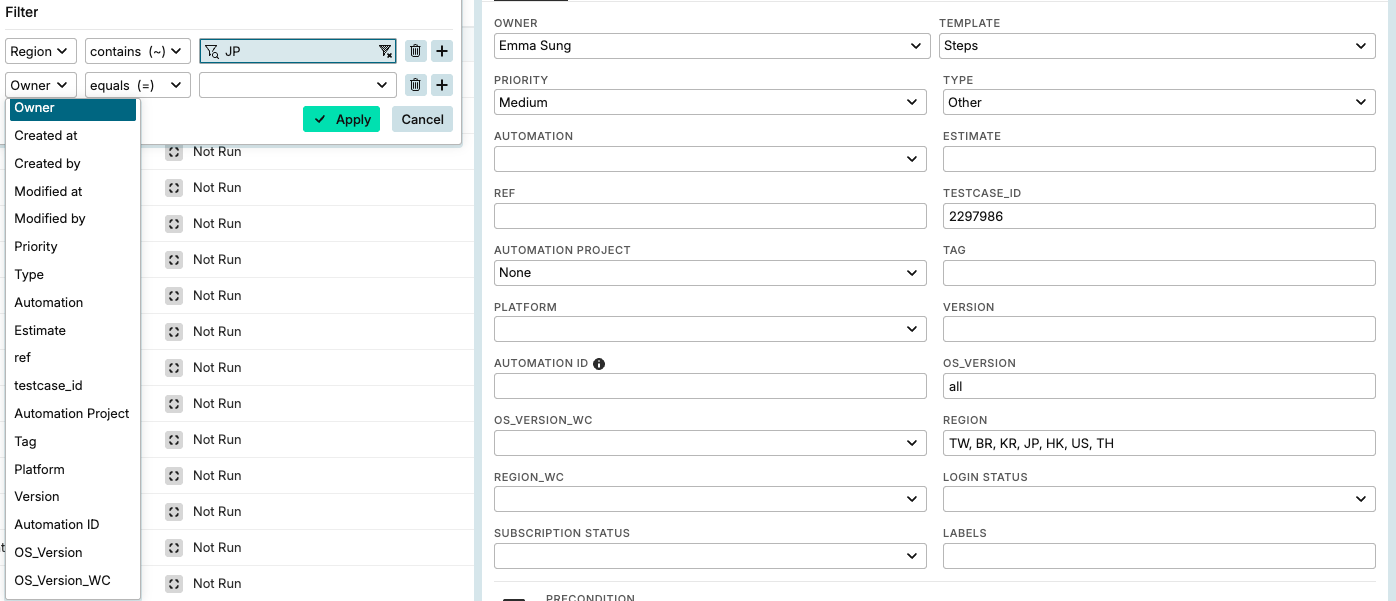Pick 'Platform' from the filter field list
1396x601 pixels.
click(x=40, y=469)
